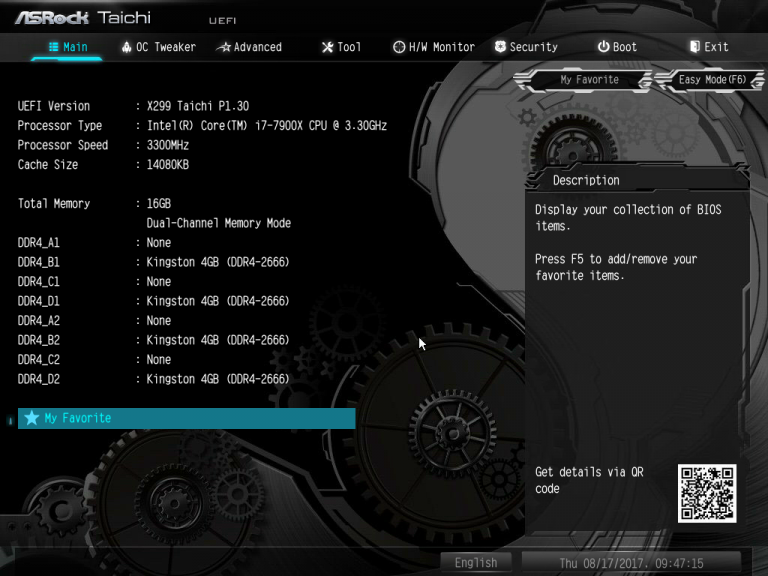Click the date and time display
This screenshot has height=576, width=768.
631,563
